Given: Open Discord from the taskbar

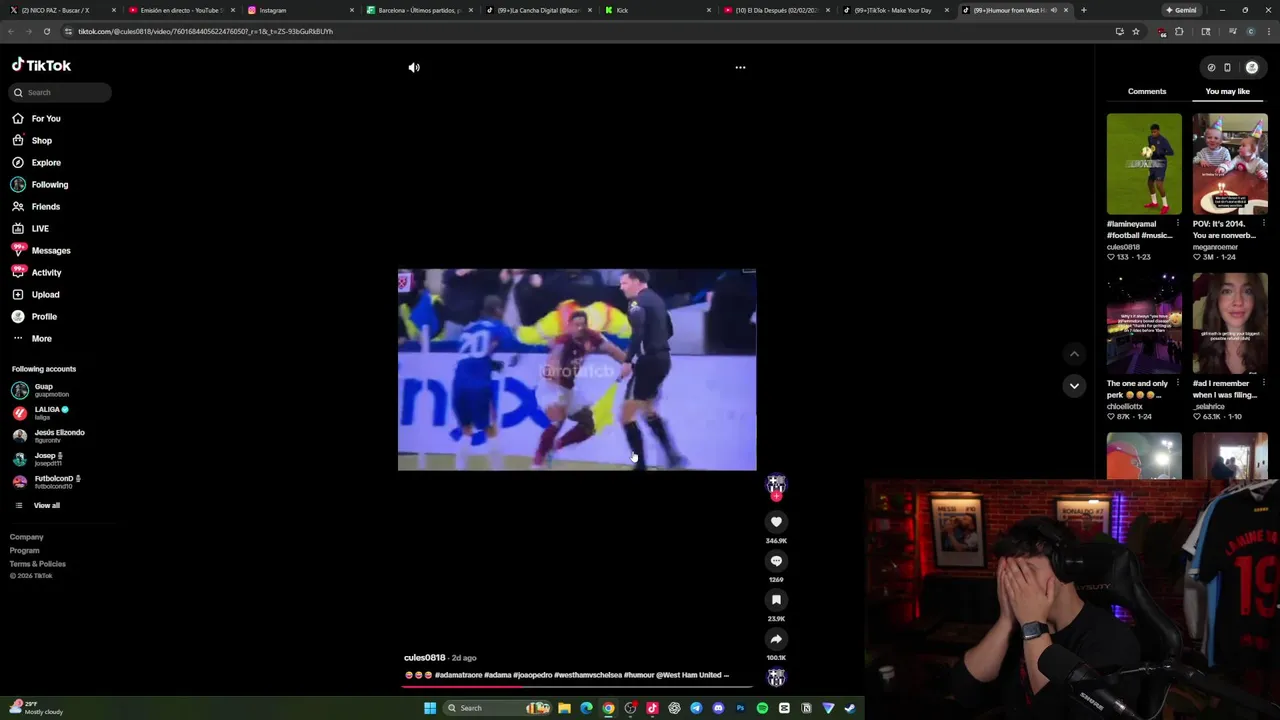Looking at the screenshot, I should (x=718, y=708).
